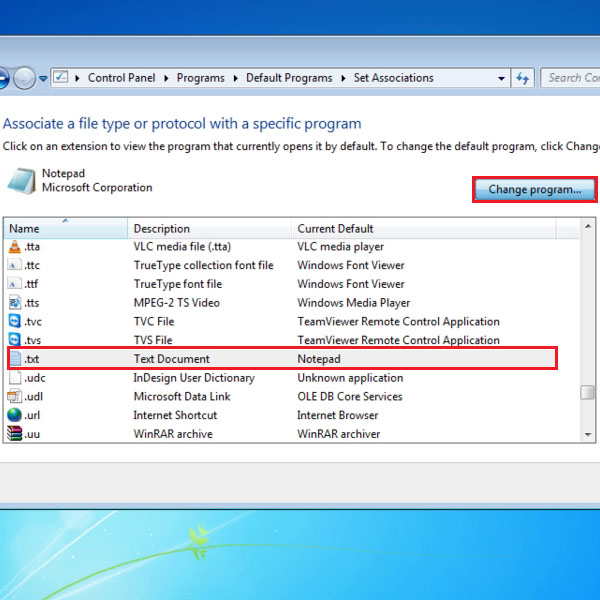Select the .tts extension name
This screenshot has width=600, height=600.
pos(32,303)
